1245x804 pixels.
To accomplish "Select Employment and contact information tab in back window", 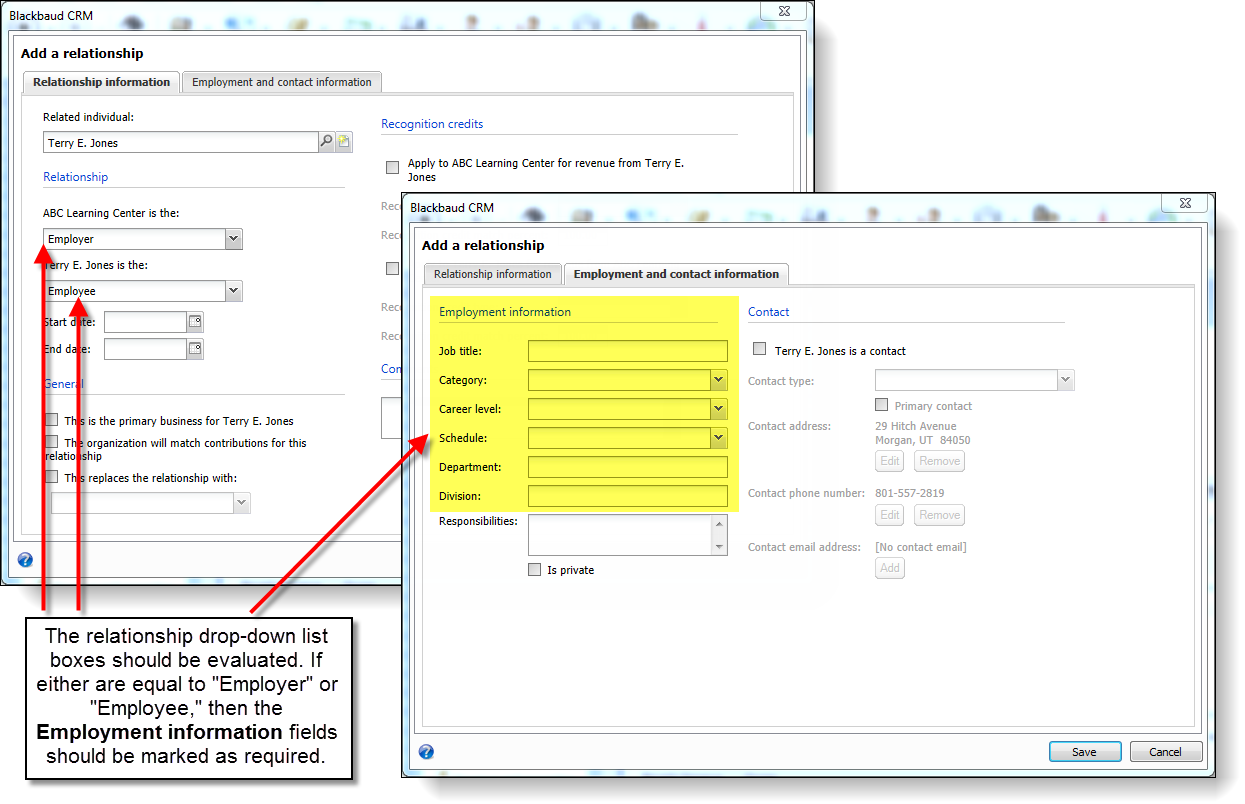I will (x=281, y=82).
